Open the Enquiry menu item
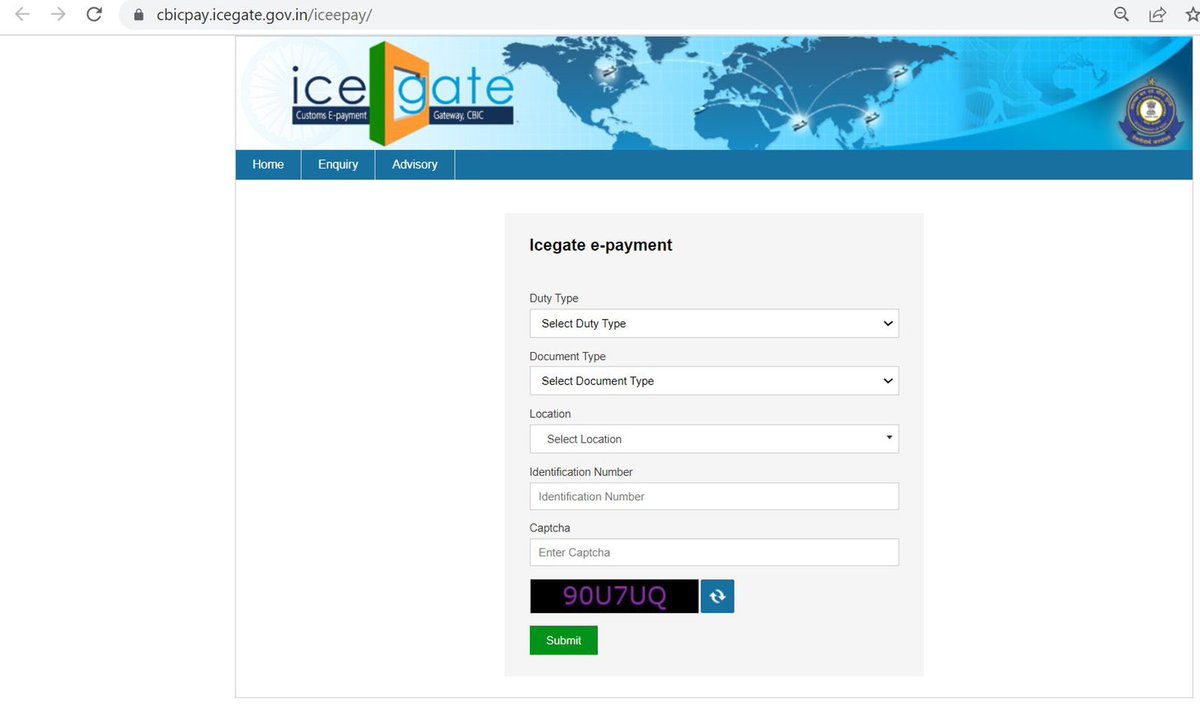 tap(338, 165)
